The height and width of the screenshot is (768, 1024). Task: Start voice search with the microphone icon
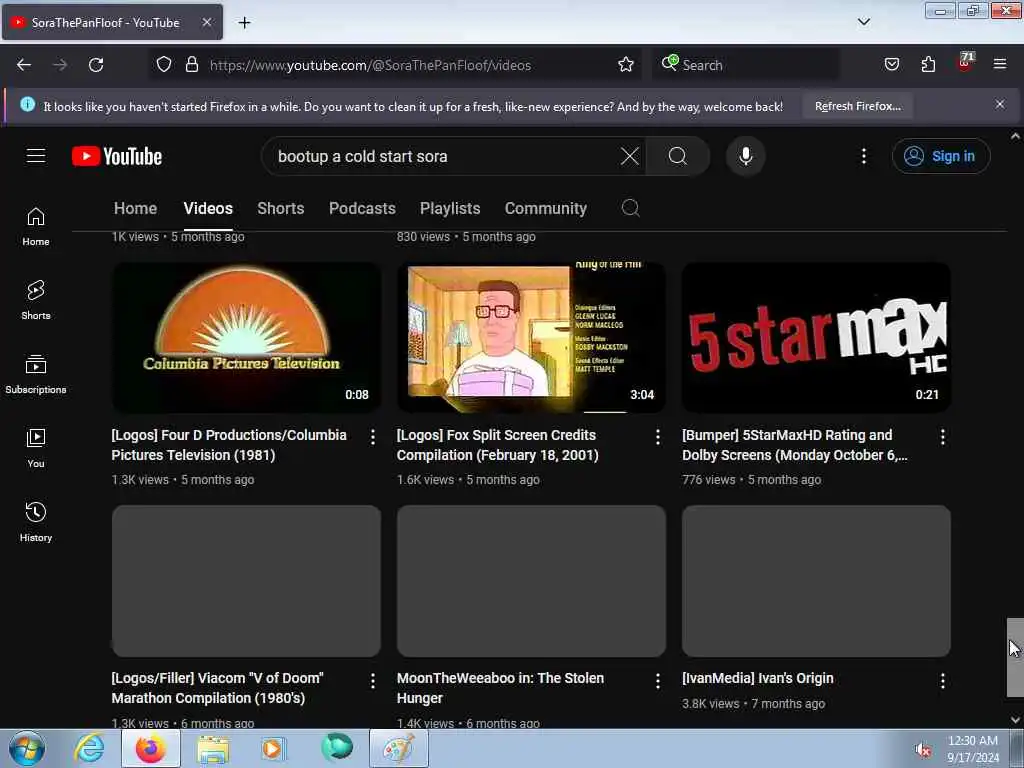pos(746,156)
